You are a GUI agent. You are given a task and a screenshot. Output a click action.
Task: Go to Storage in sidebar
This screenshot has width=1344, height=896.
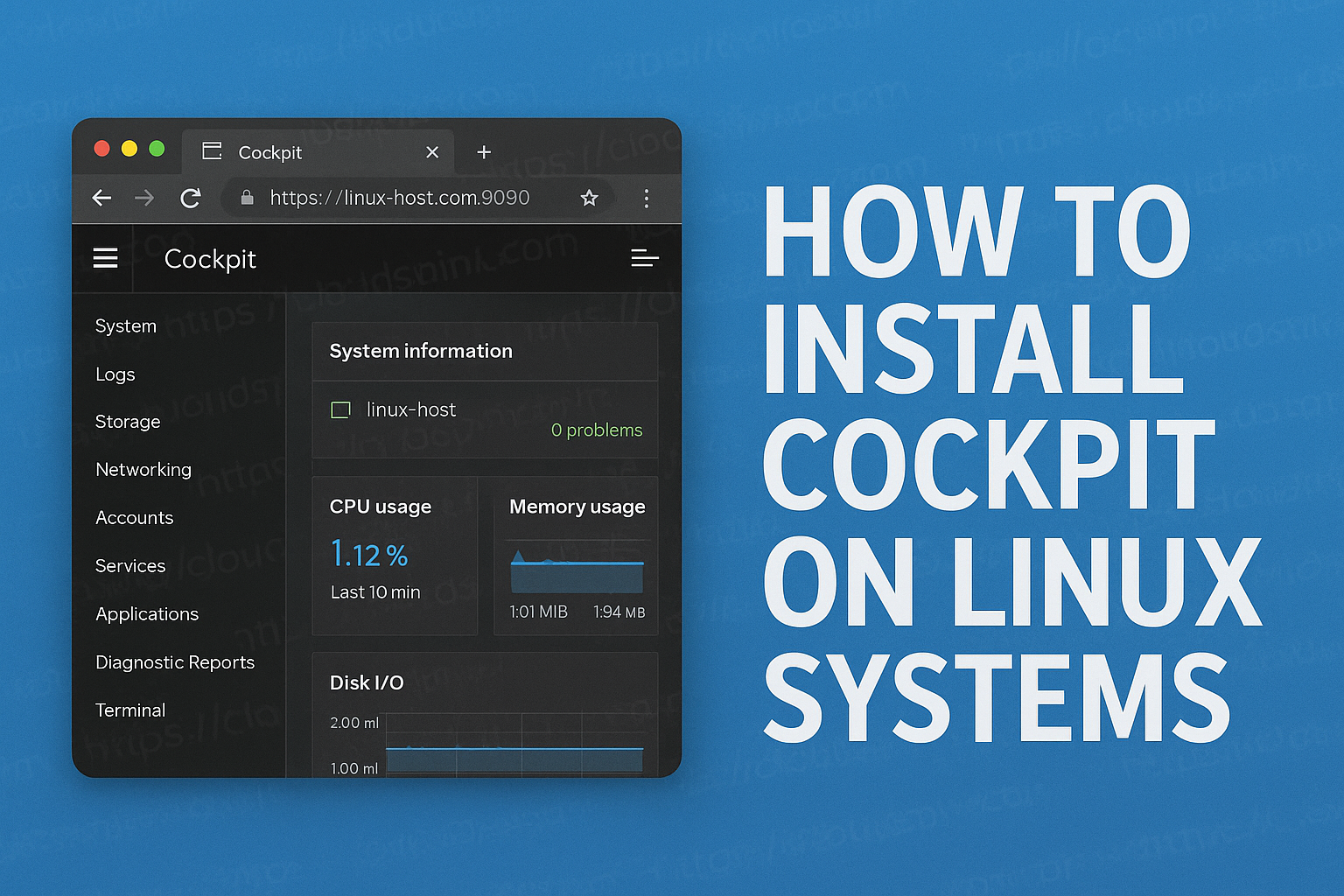coord(128,422)
